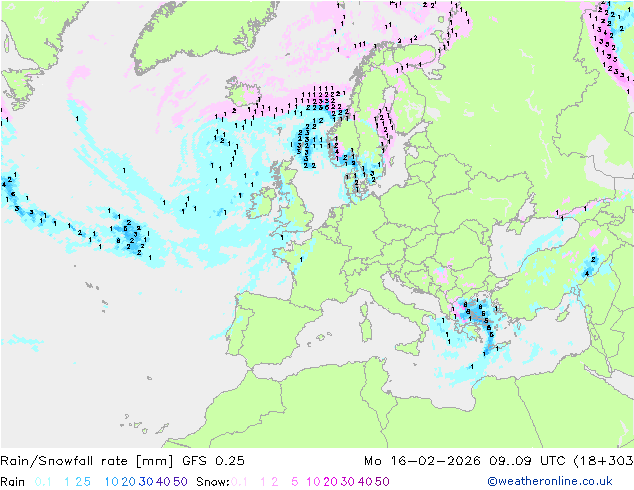Select the snow legend value 50

382,482
